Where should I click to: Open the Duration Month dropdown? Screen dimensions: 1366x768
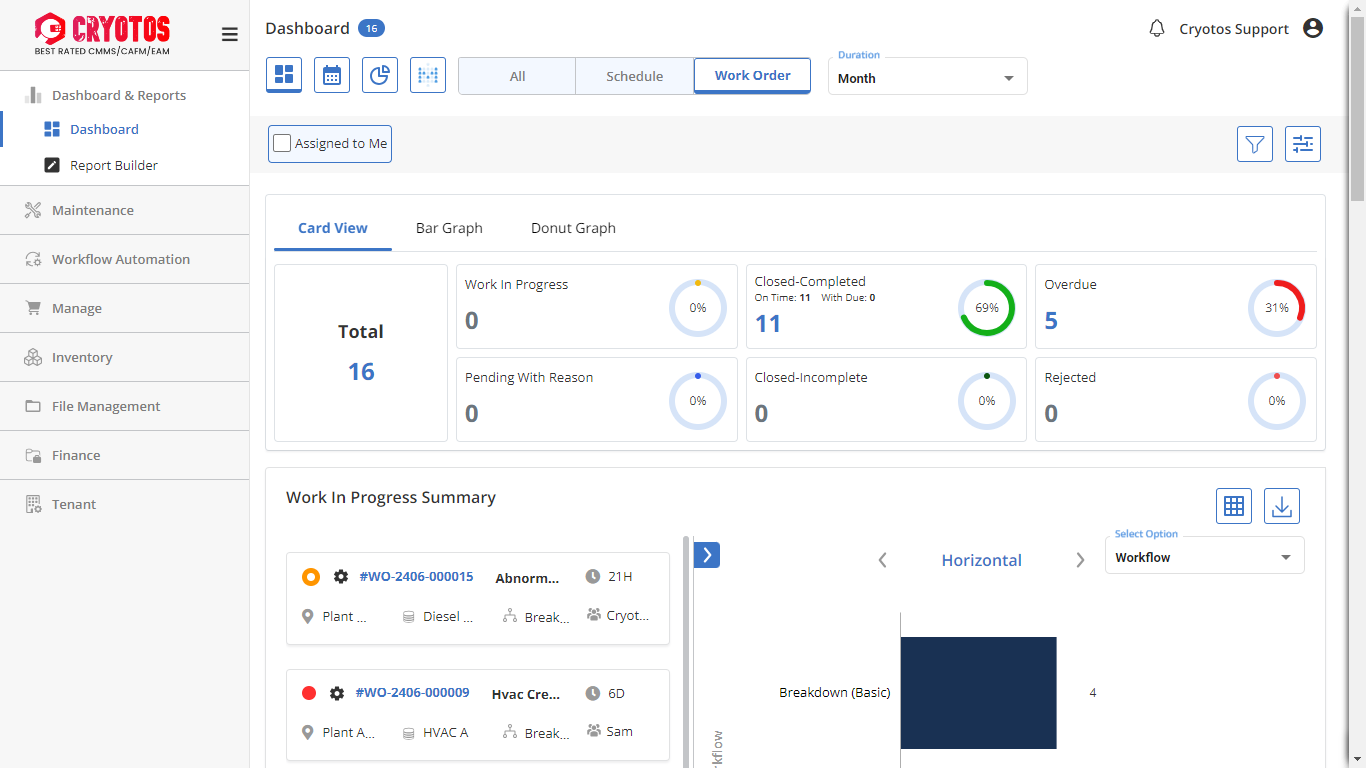pos(927,78)
